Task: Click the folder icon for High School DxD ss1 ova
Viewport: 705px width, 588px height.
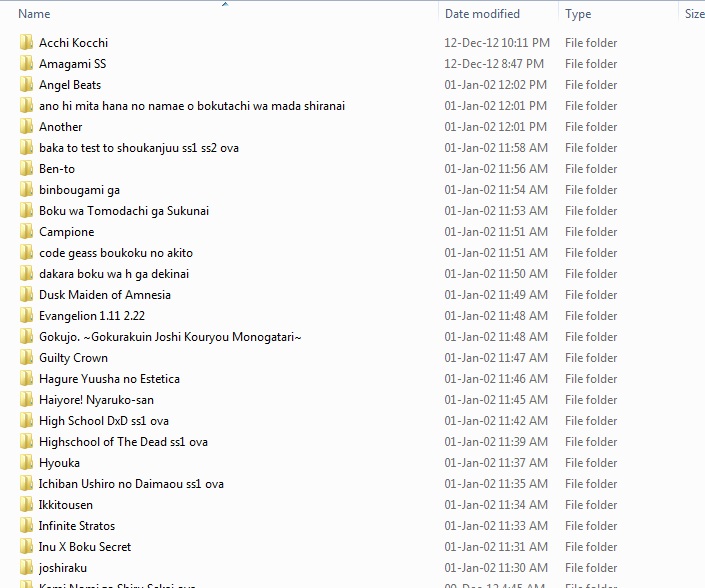Action: click(27, 421)
